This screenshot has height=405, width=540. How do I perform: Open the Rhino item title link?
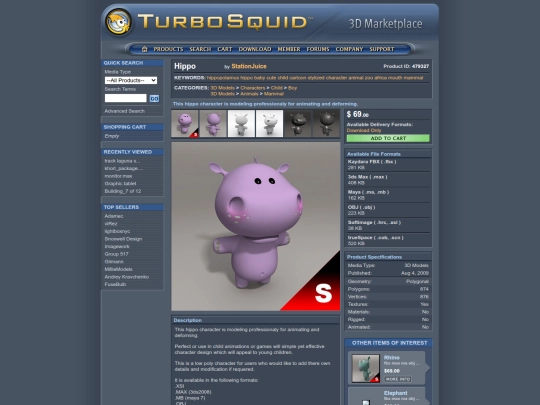pos(392,357)
